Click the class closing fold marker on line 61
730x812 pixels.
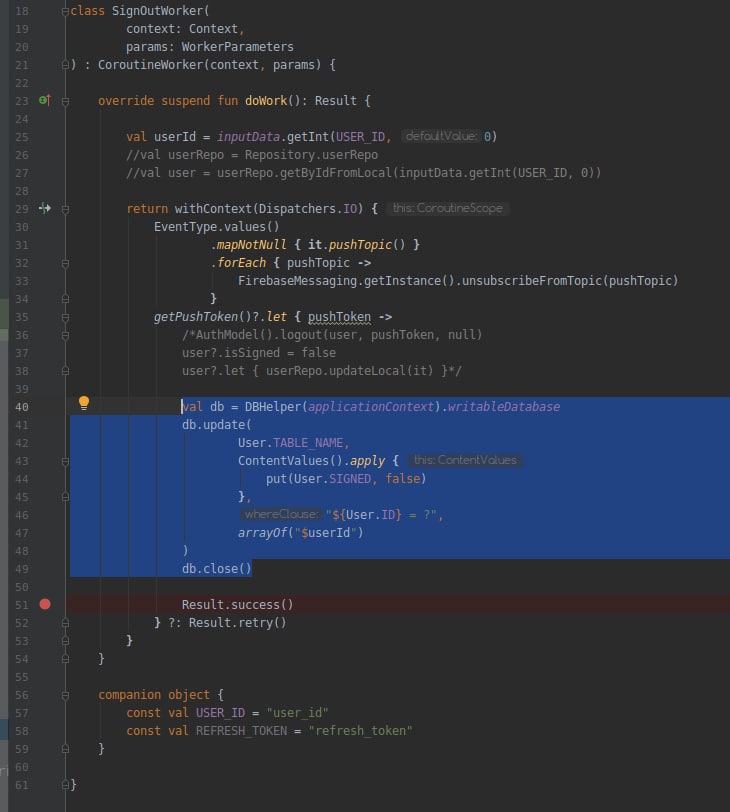(65, 785)
